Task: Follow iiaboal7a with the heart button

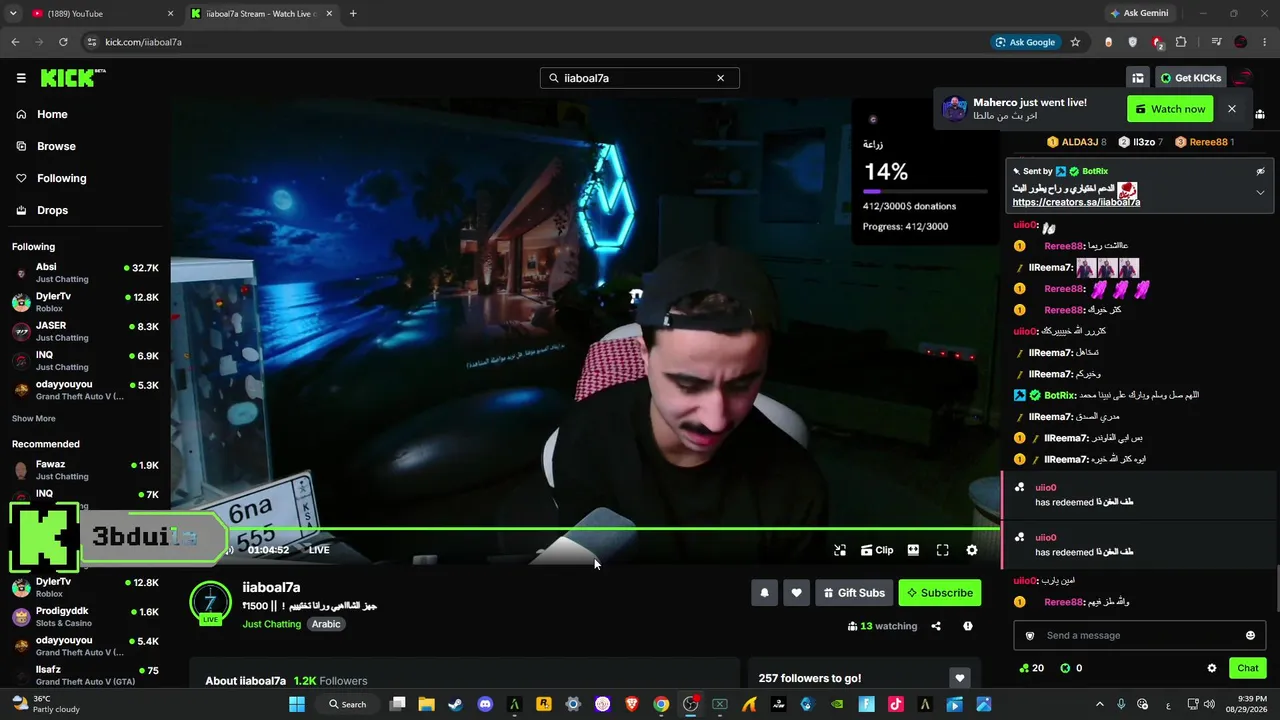Action: coord(796,593)
